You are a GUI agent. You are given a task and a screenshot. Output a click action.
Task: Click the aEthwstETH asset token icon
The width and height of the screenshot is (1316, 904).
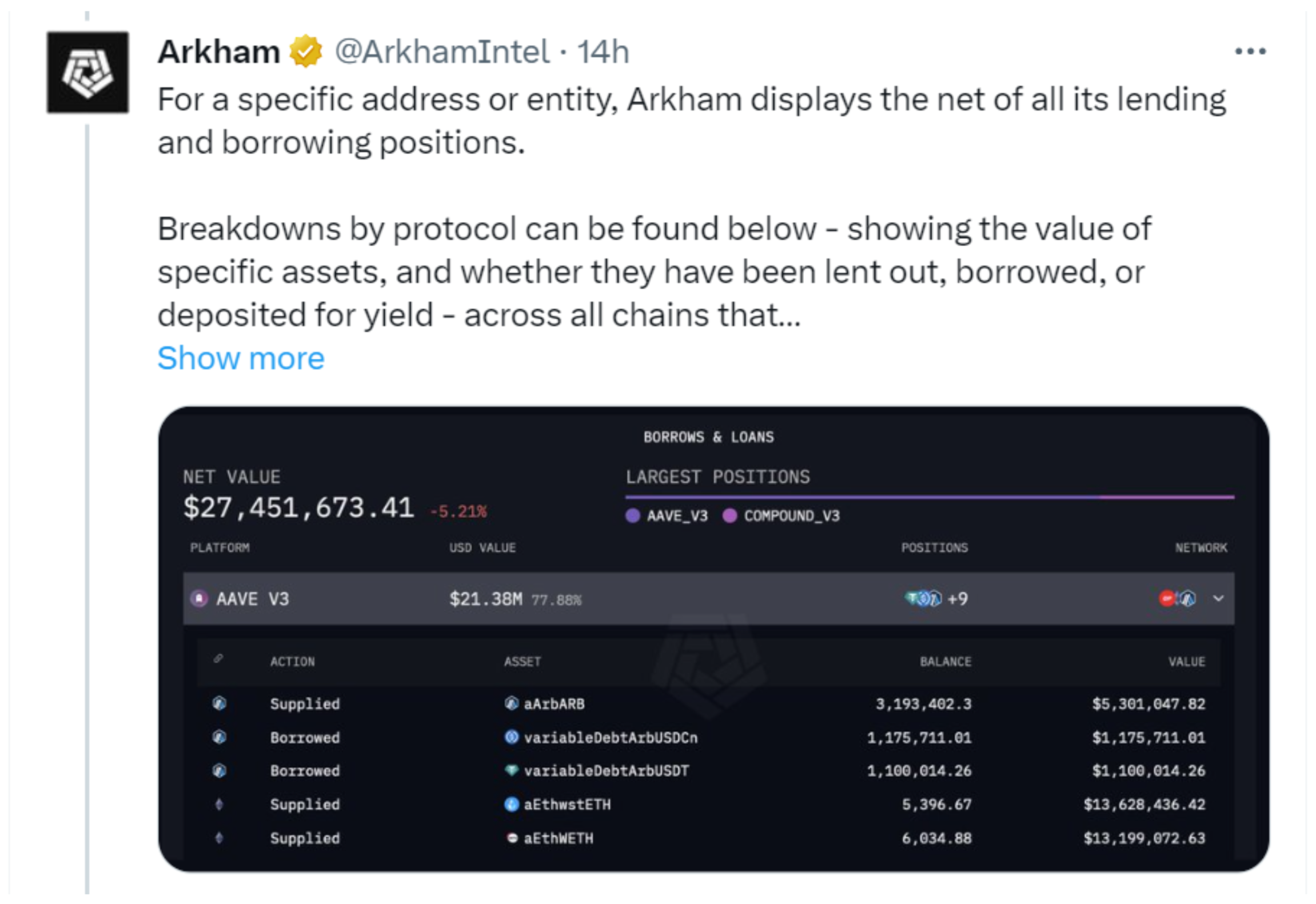pyautogui.click(x=511, y=804)
